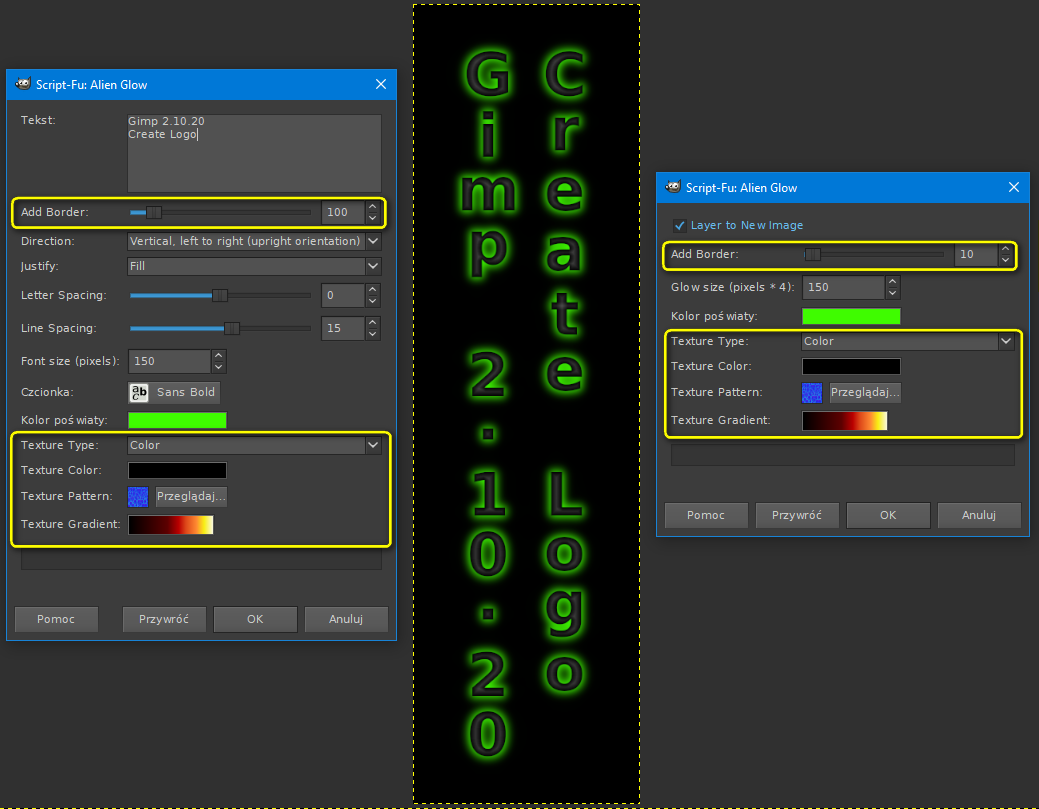The height and width of the screenshot is (809, 1039).
Task: Click Letter Spacing slider handle
Action: pos(219,296)
